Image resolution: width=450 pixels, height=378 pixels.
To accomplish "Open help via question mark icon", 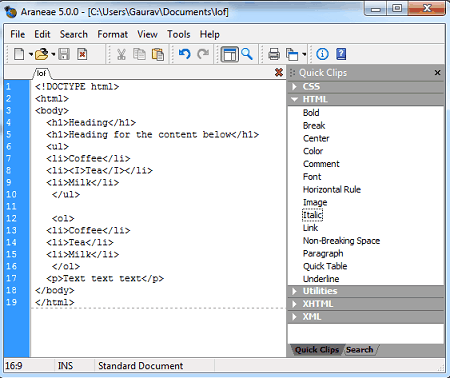I will (x=341, y=54).
